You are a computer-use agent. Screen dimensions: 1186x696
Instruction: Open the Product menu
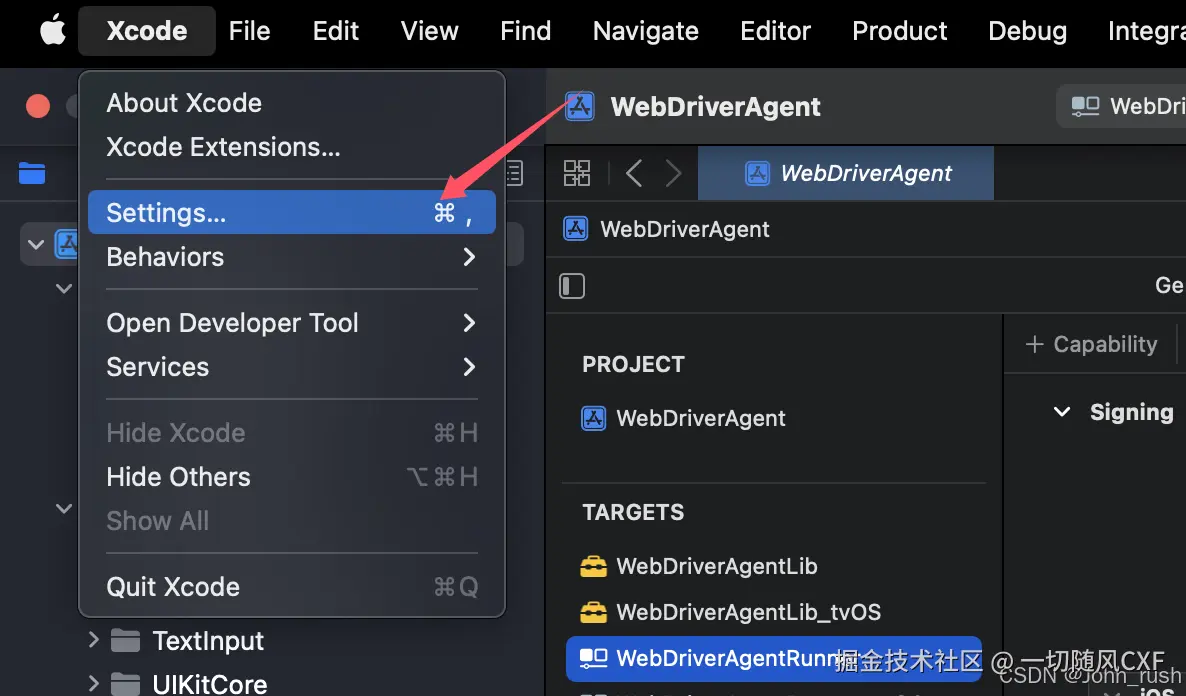(x=899, y=31)
